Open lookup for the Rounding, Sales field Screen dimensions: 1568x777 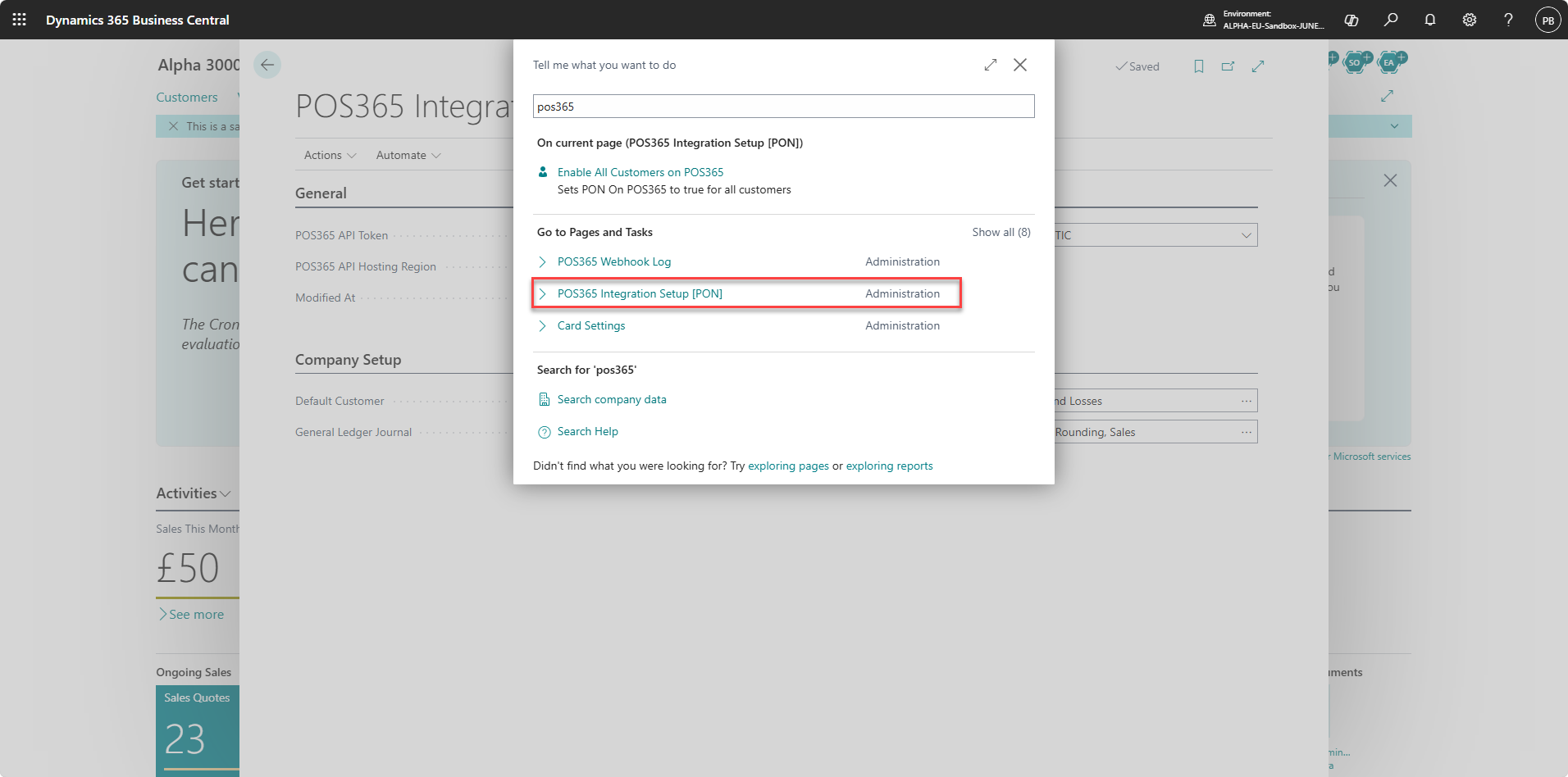(x=1247, y=432)
